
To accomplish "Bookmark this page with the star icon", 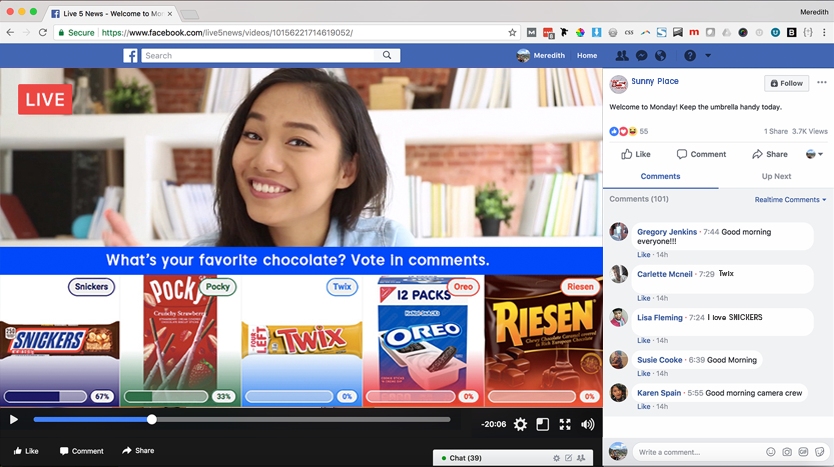I will click(512, 32).
